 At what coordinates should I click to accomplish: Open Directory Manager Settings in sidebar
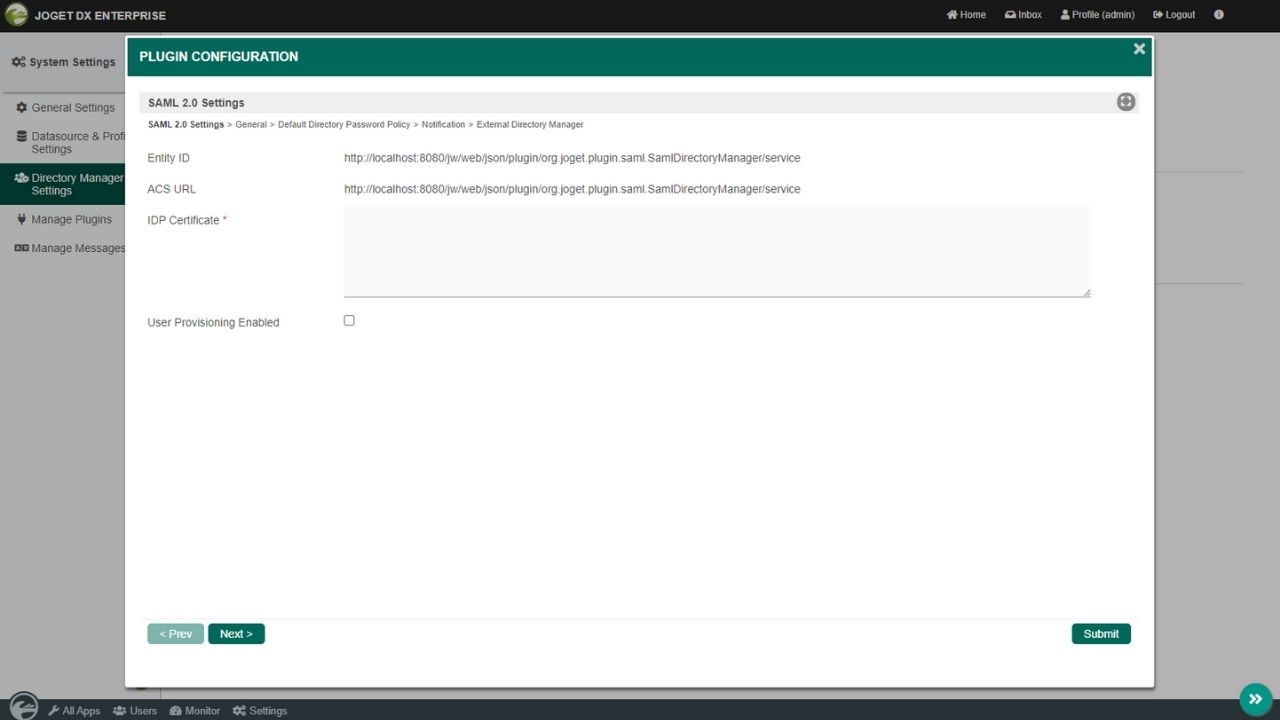[63, 184]
